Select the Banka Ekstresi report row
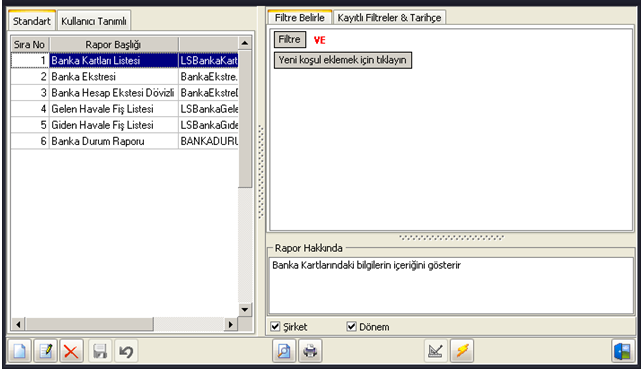Screen dimensions: 643x372 pos(124,77)
